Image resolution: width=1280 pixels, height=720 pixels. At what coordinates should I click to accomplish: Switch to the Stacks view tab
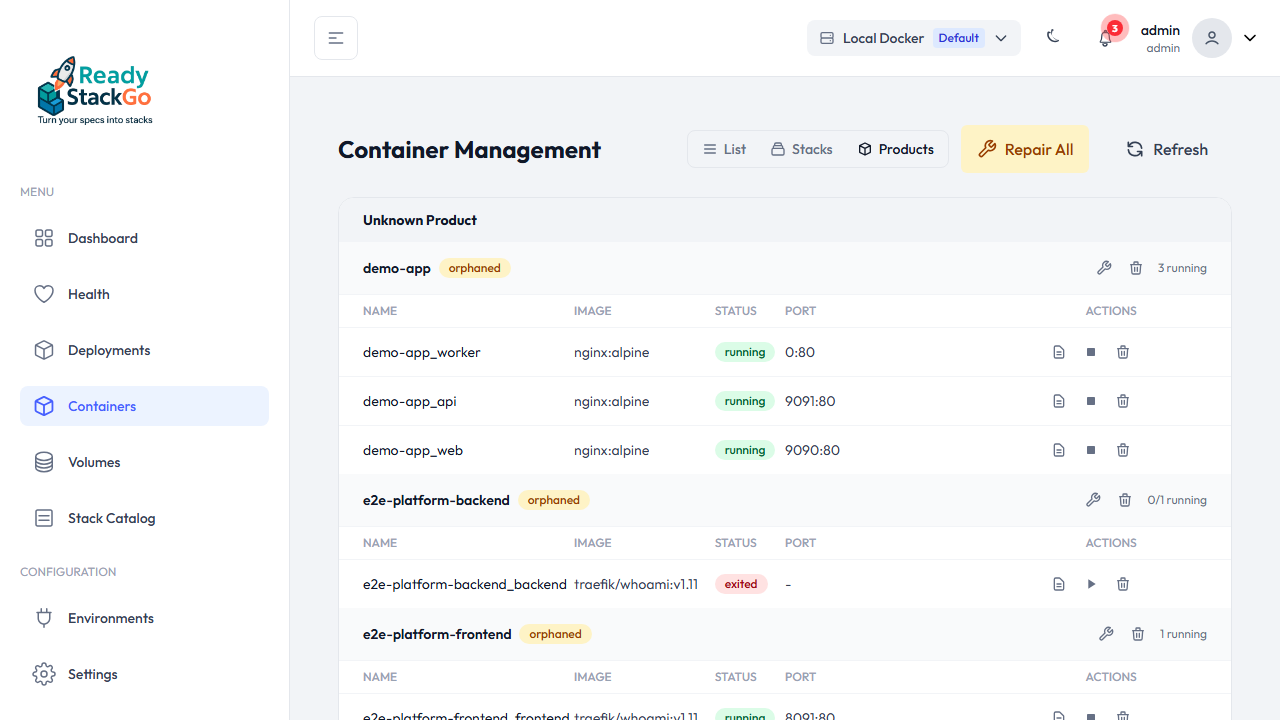click(x=801, y=148)
